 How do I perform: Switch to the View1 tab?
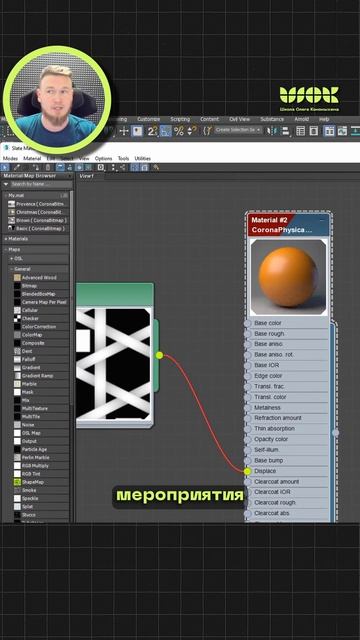(87, 176)
